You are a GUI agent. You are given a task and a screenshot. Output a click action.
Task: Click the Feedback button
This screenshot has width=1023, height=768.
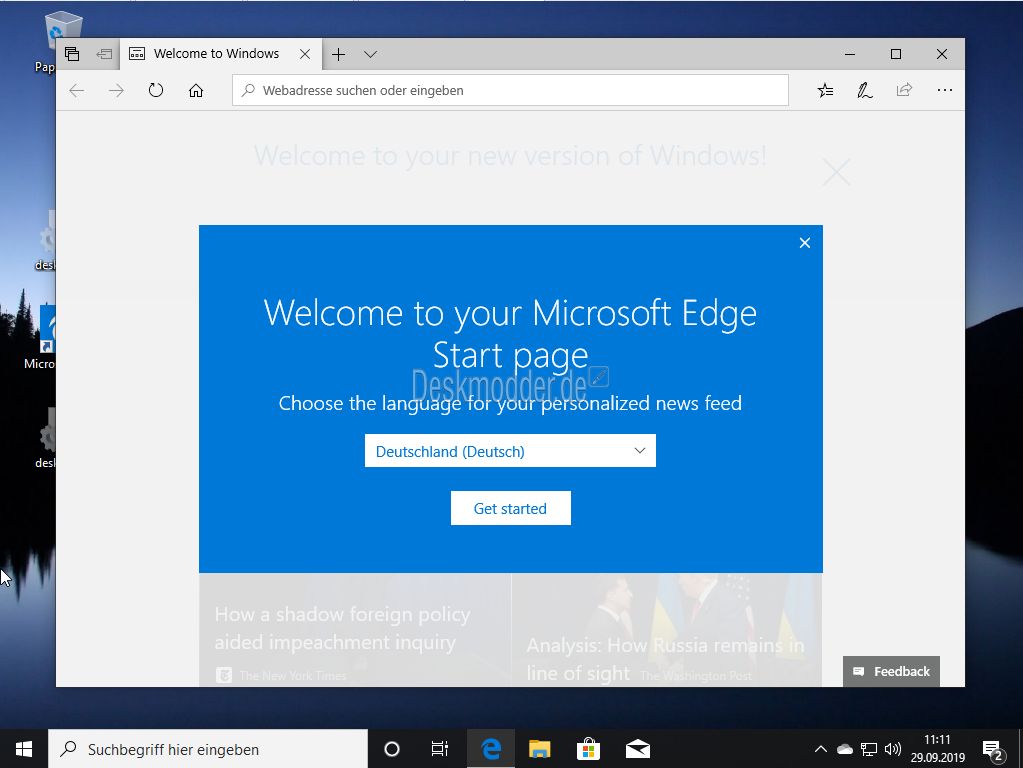(x=891, y=671)
